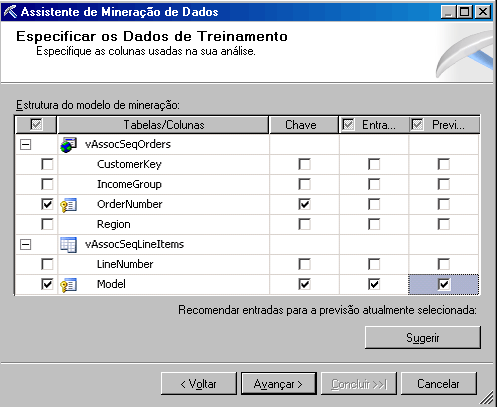Image resolution: width=497 pixels, height=407 pixels.
Task: Check LineNumber in the Chave column
Action: (304, 264)
